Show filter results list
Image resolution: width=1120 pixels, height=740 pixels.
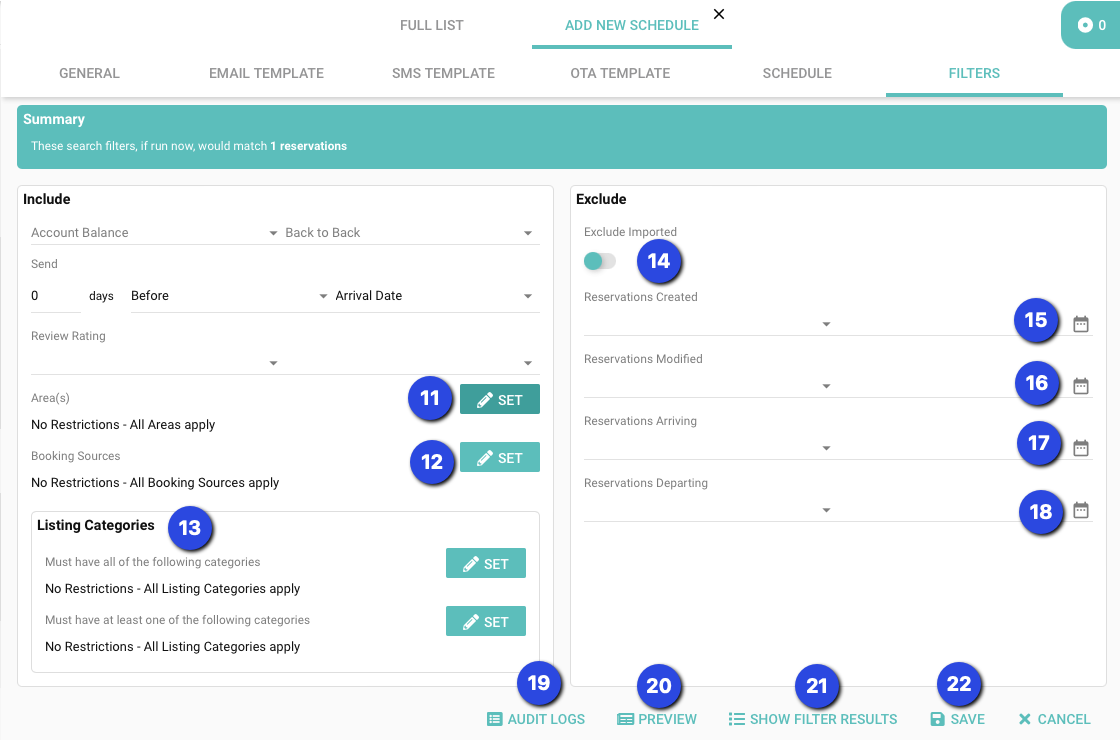[812, 719]
